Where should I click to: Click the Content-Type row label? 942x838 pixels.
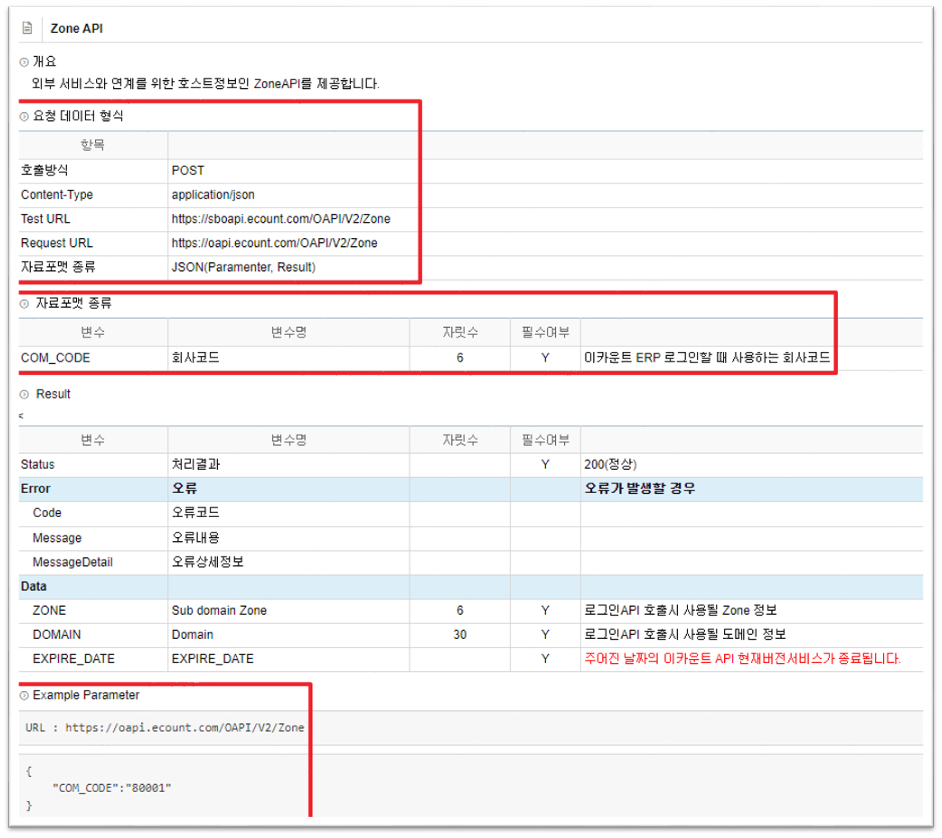pyautogui.click(x=57, y=195)
